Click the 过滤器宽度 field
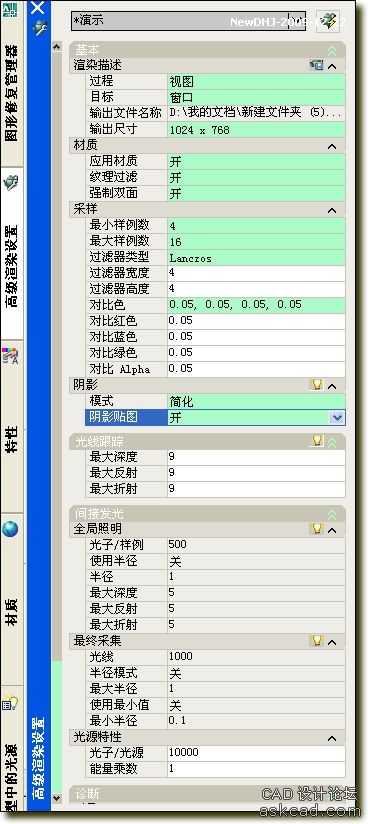Viewport: 368px width, 824px height. coord(256,273)
